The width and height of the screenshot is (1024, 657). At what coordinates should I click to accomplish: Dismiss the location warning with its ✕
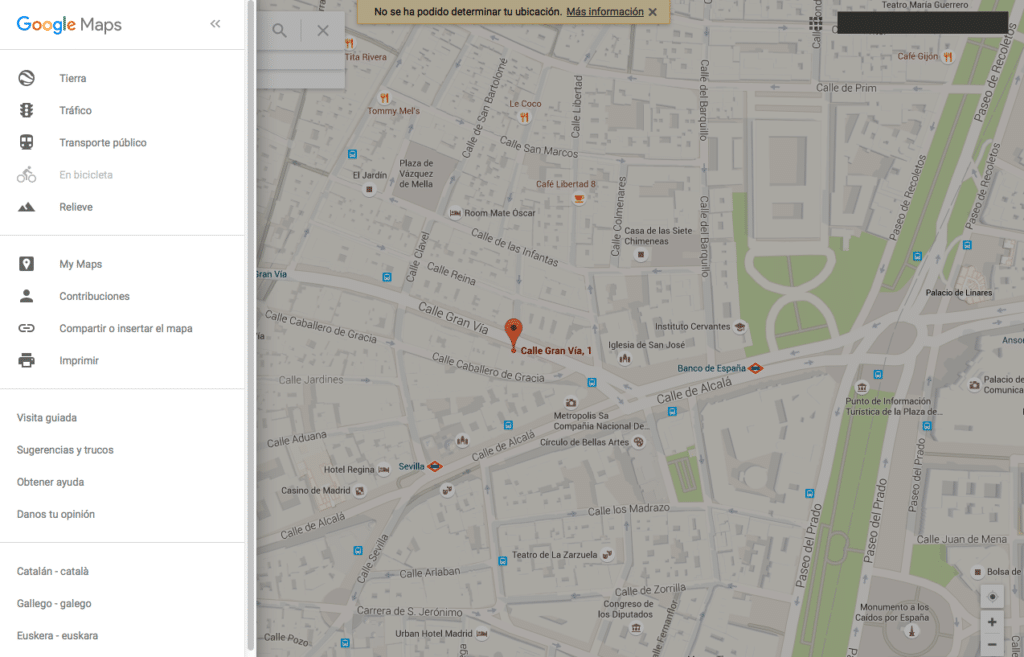click(653, 11)
